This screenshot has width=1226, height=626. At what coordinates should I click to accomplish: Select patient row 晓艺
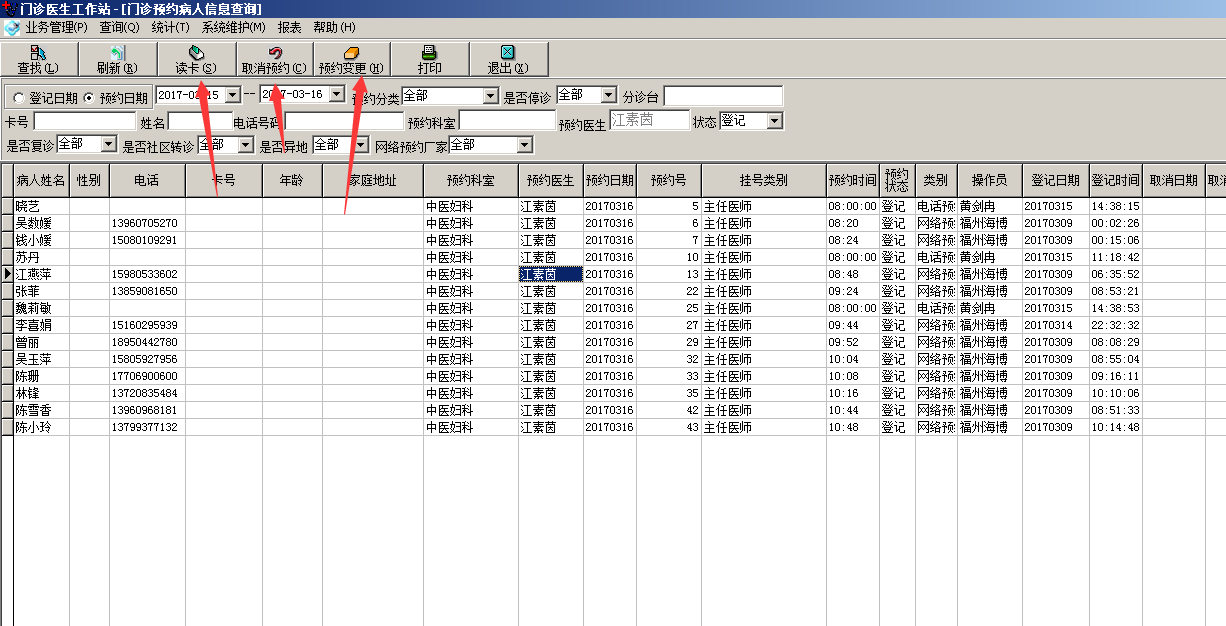tap(613, 206)
